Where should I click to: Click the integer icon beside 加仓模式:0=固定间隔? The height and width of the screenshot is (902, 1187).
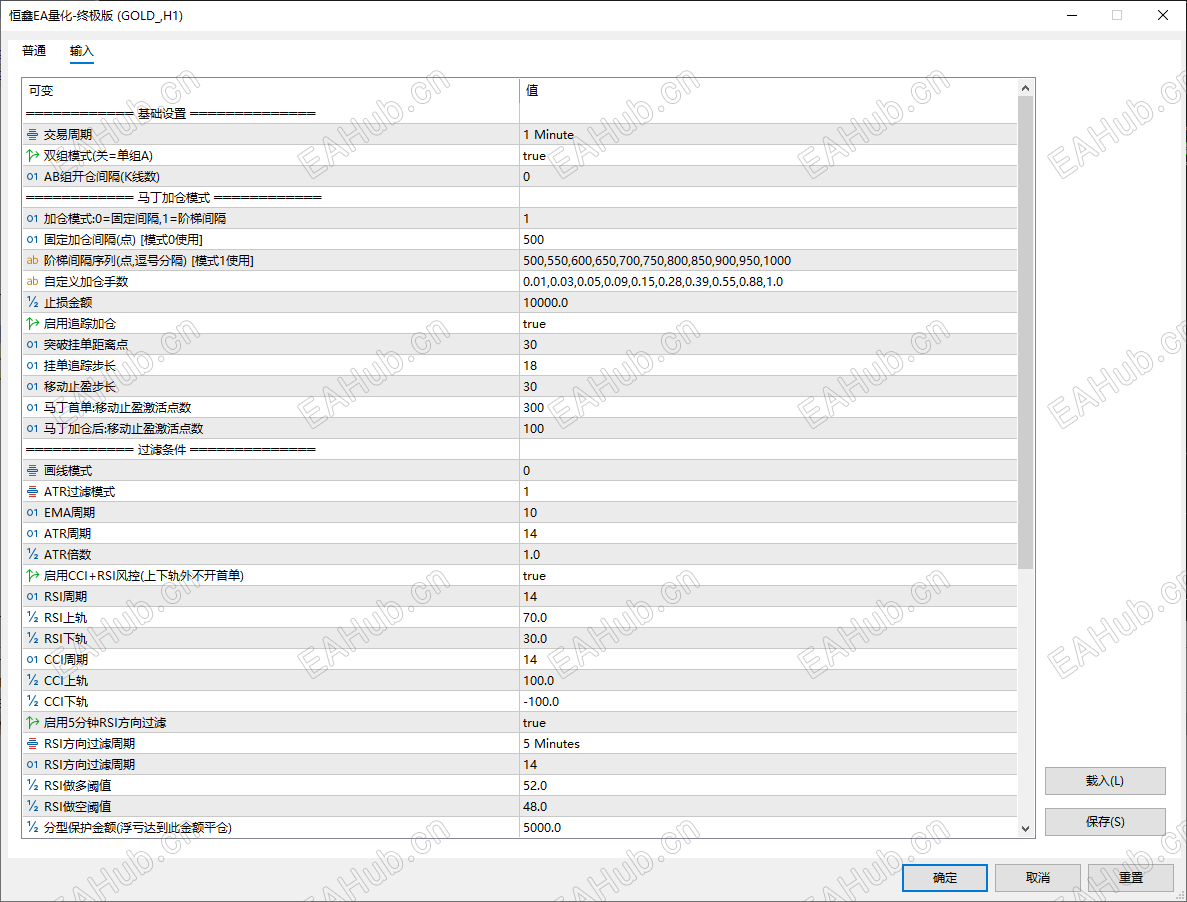coord(33,219)
